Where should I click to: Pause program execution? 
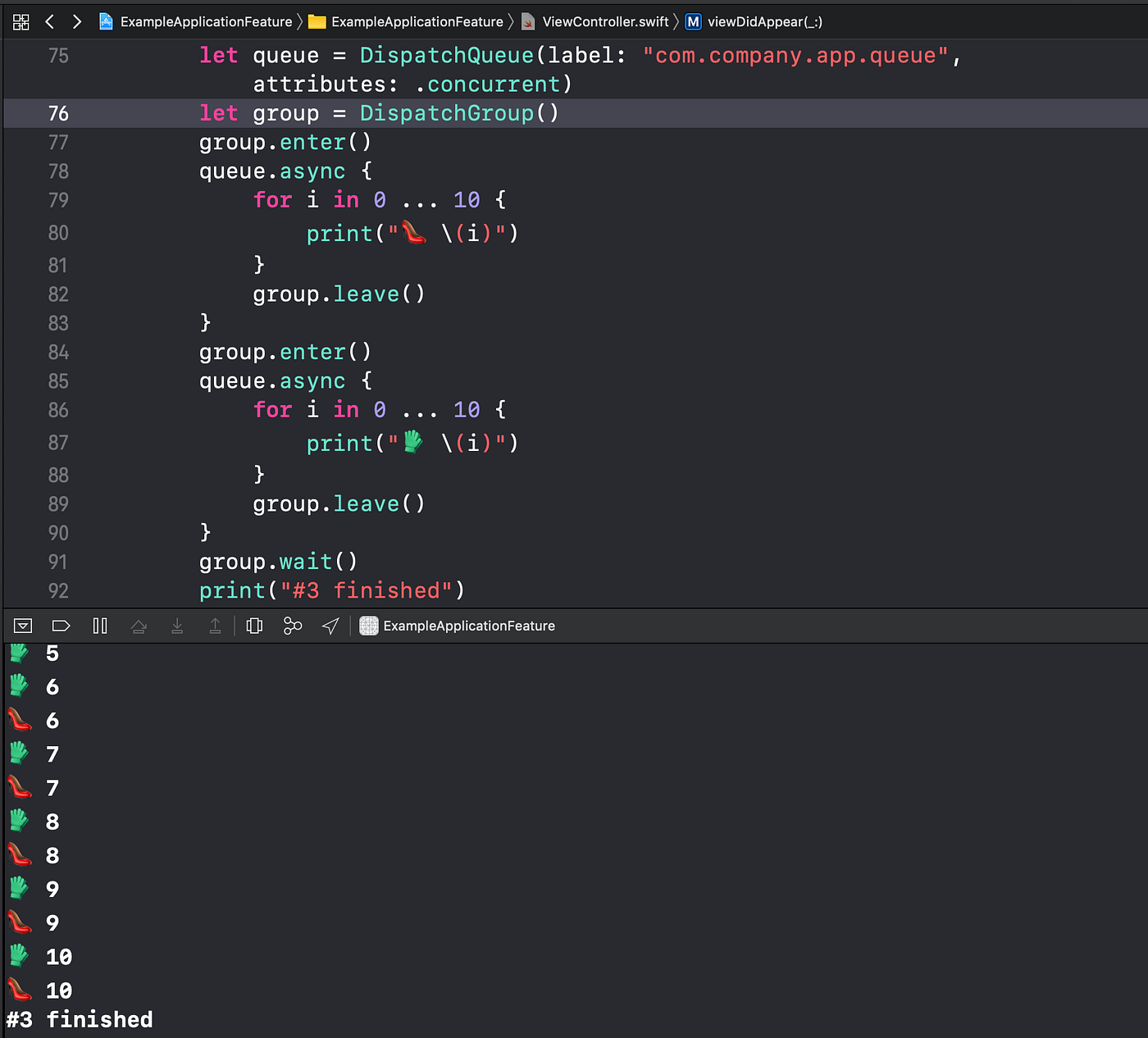[x=100, y=626]
